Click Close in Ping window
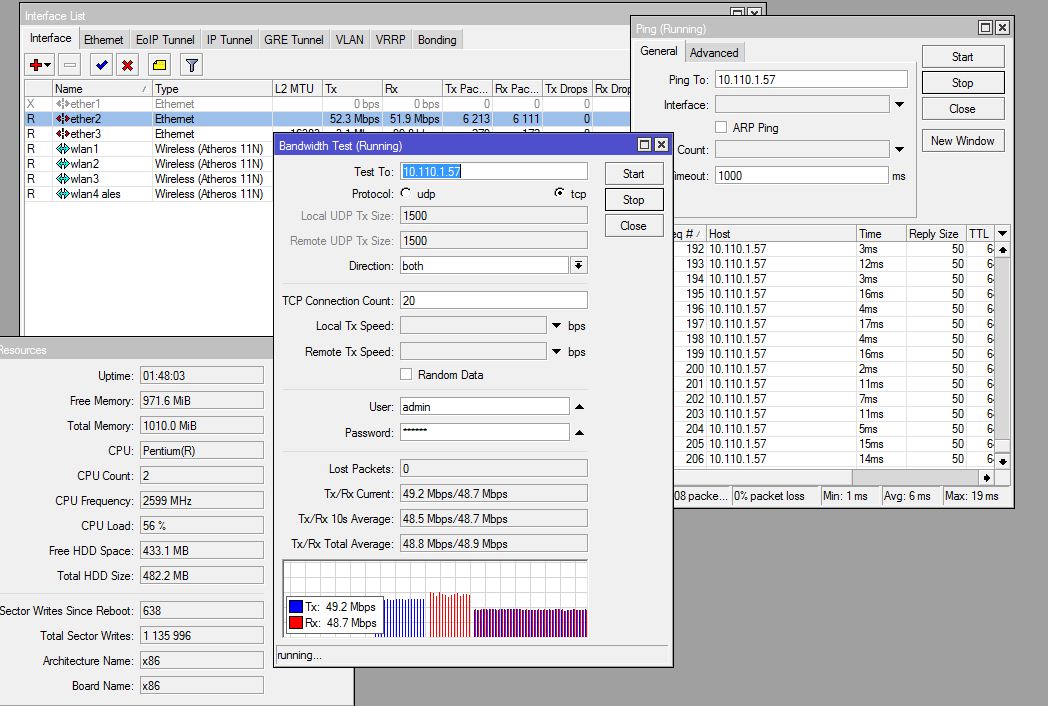This screenshot has height=706, width=1048. [x=962, y=108]
